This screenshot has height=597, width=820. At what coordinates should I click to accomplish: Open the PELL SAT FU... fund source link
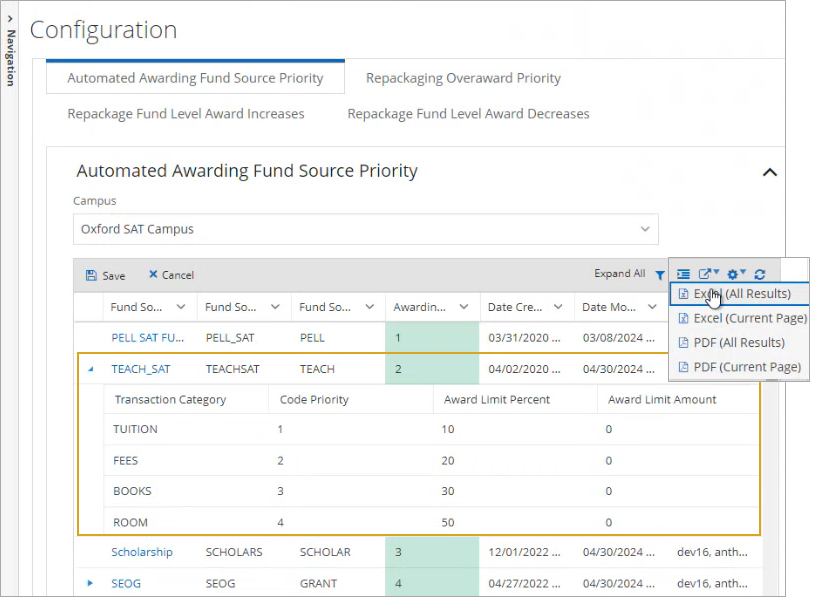coord(147,338)
